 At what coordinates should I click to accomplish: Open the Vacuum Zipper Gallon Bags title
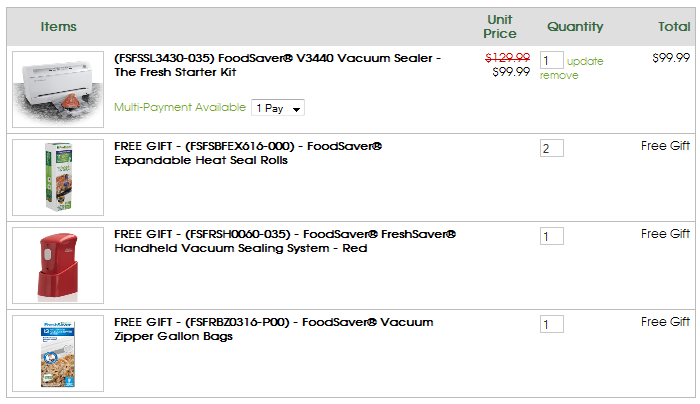tap(274, 329)
